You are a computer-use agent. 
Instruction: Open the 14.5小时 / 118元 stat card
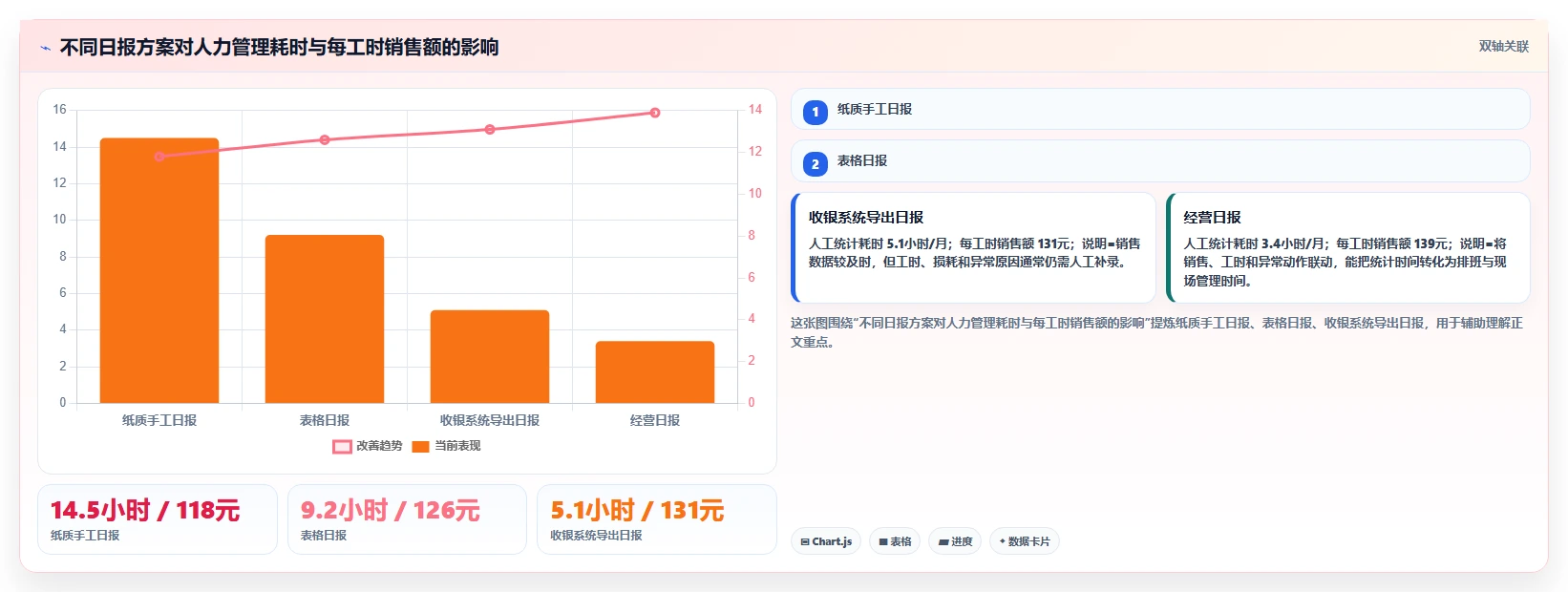click(x=158, y=519)
